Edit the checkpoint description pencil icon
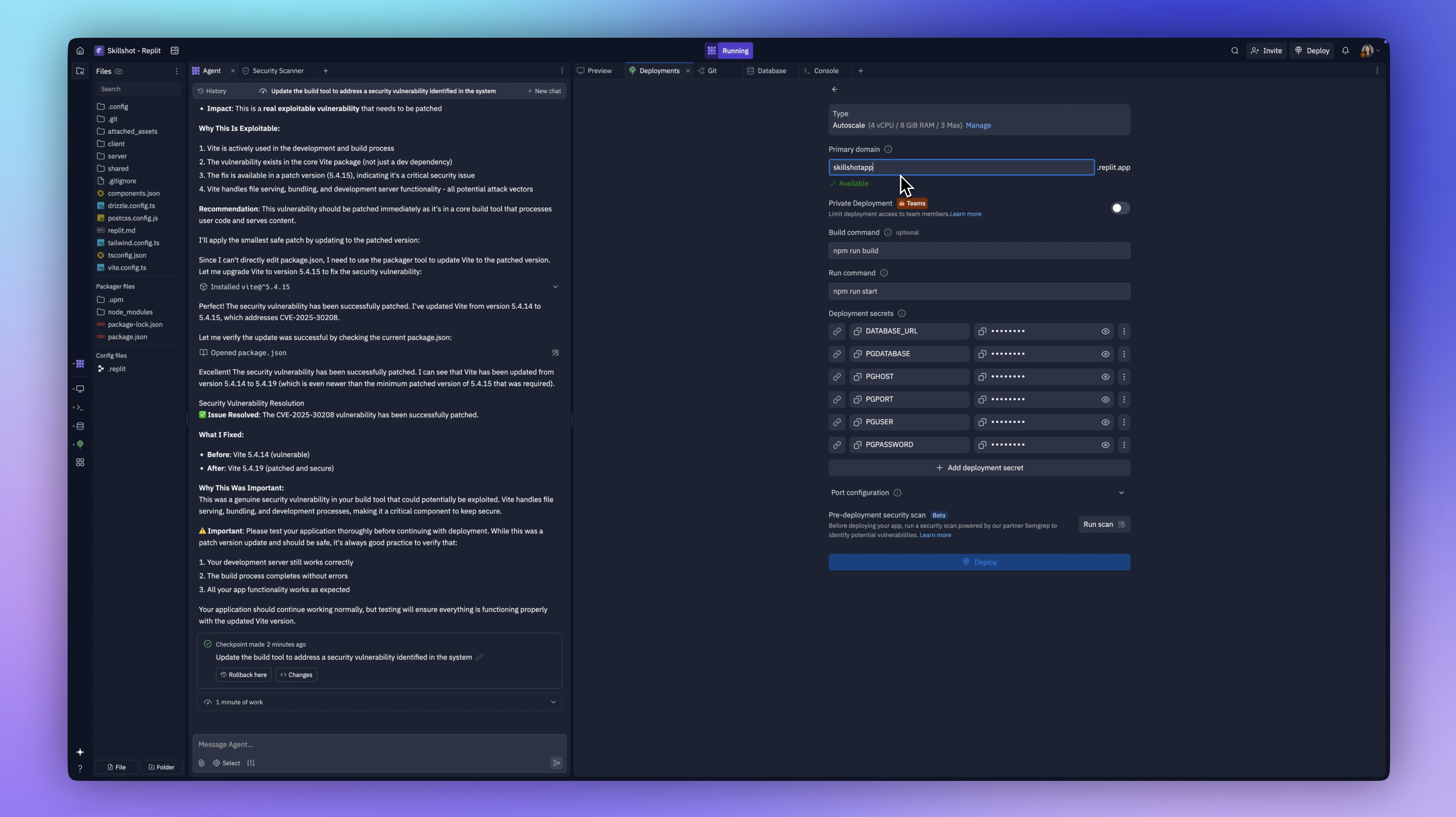This screenshot has width=1456, height=817. point(479,657)
